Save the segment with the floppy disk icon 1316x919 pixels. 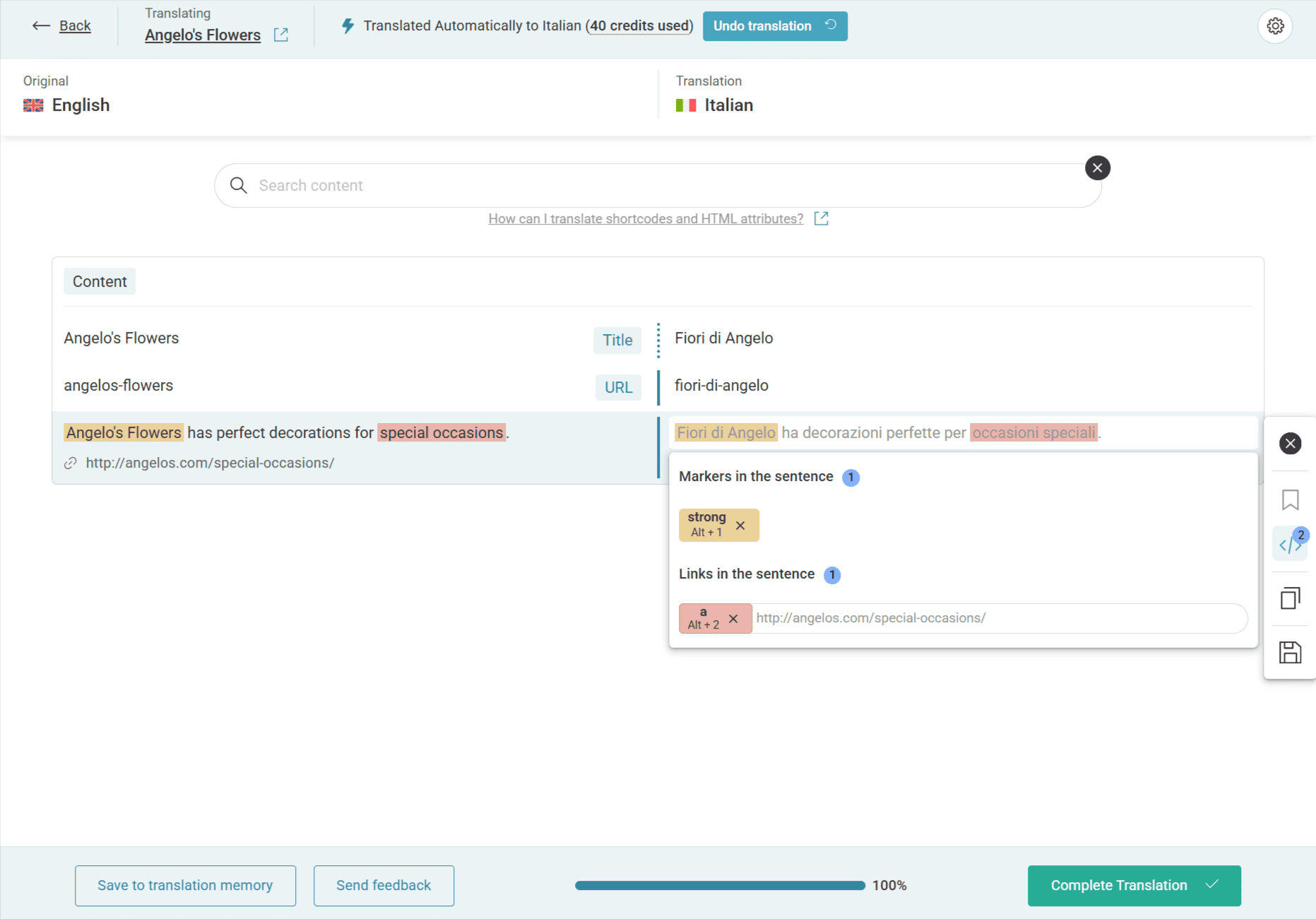tap(1291, 652)
